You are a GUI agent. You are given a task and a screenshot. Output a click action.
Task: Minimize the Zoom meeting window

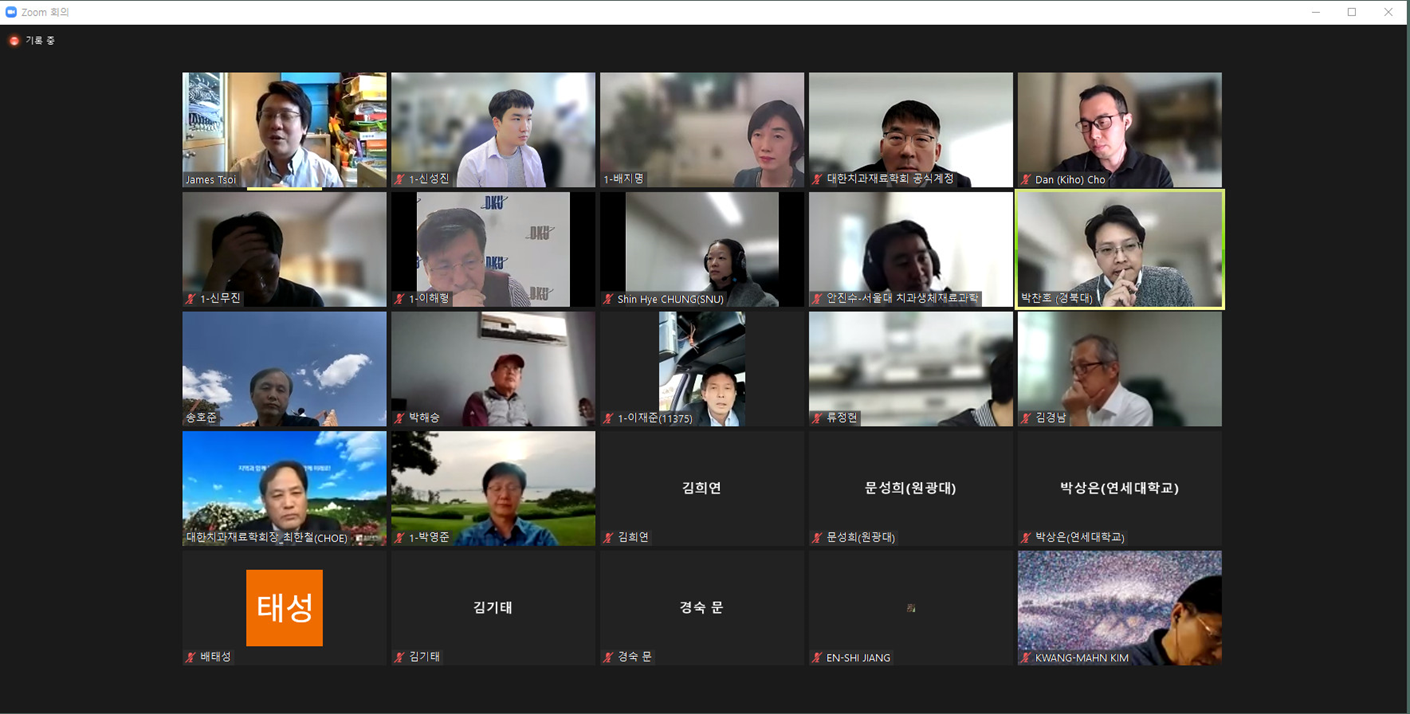1315,12
